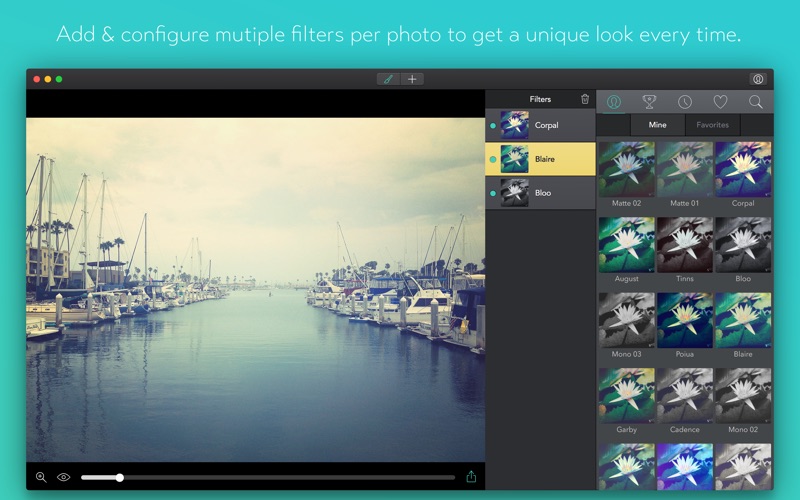Click the zoom magnifier below the photo

(x=41, y=477)
